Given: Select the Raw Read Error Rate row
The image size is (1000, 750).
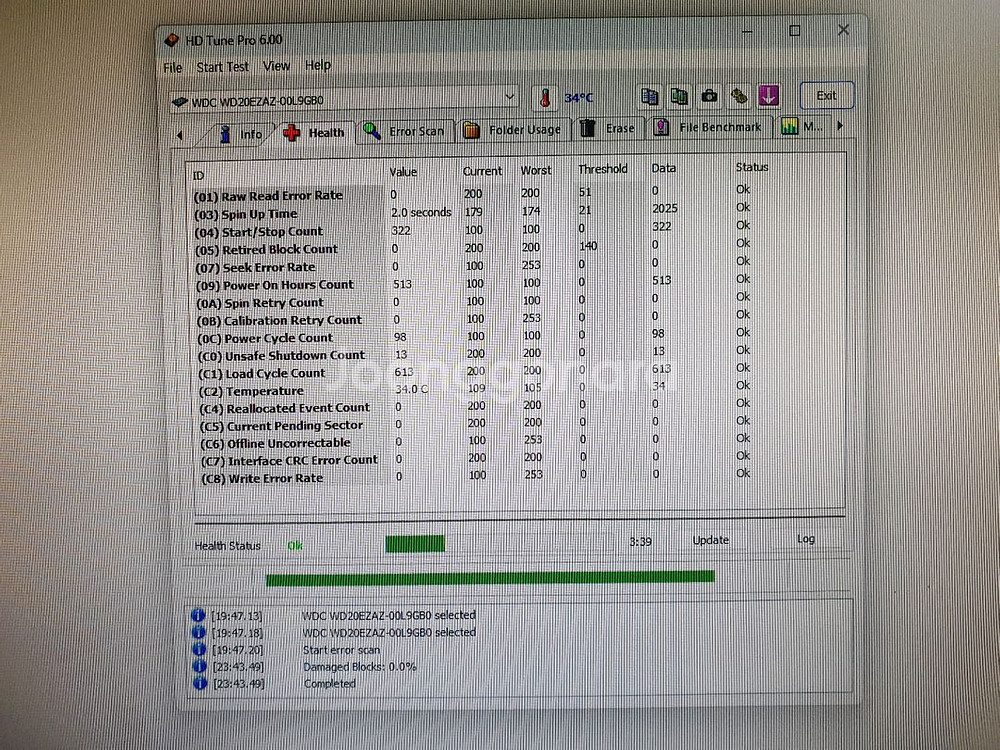Looking at the screenshot, I should pyautogui.click(x=473, y=193).
